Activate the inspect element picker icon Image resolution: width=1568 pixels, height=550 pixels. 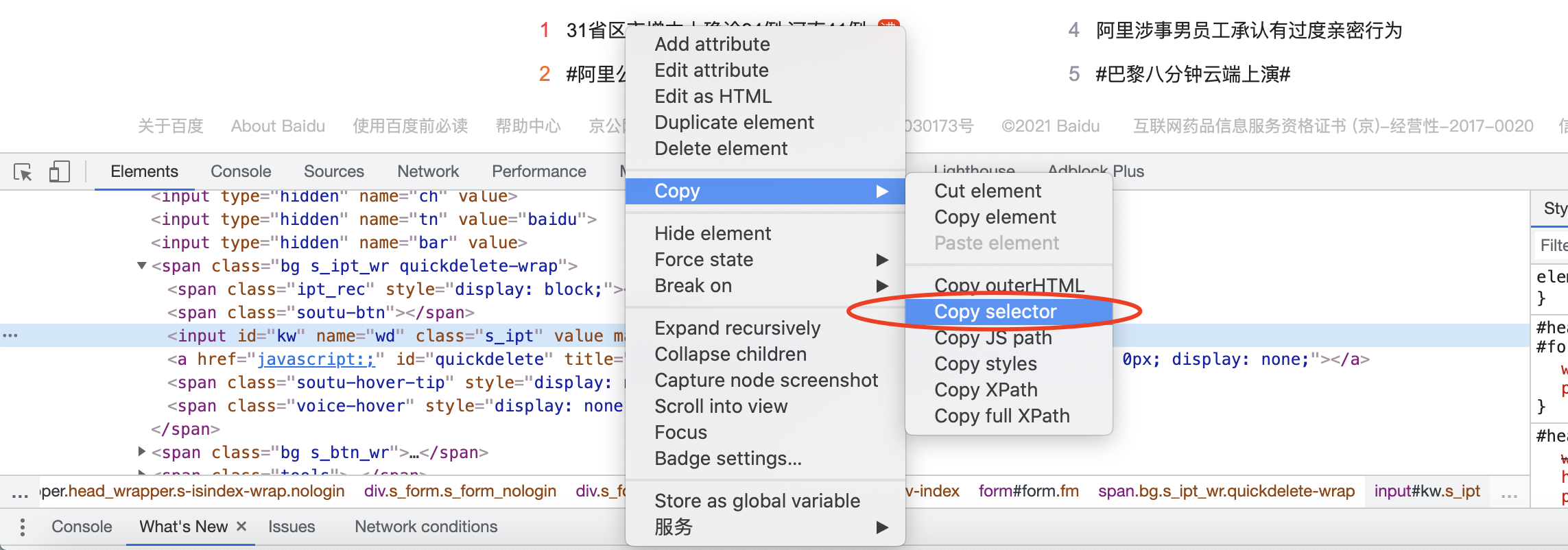coord(23,171)
